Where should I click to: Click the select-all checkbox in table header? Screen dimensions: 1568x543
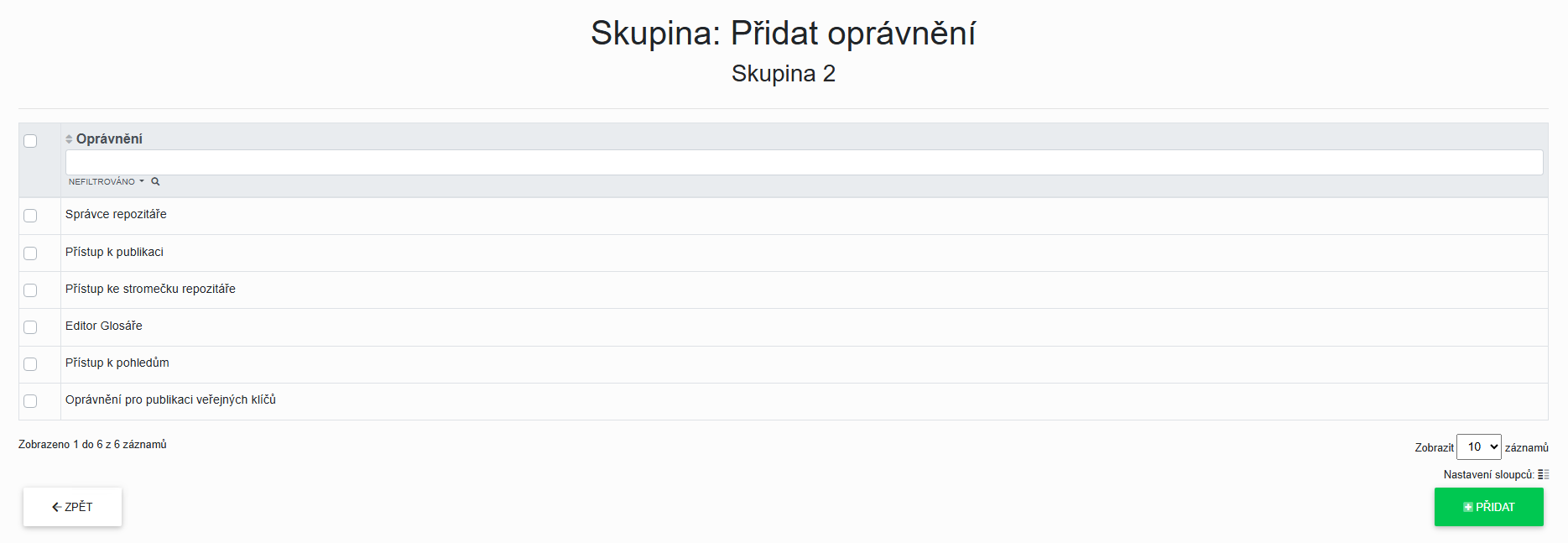tap(30, 141)
